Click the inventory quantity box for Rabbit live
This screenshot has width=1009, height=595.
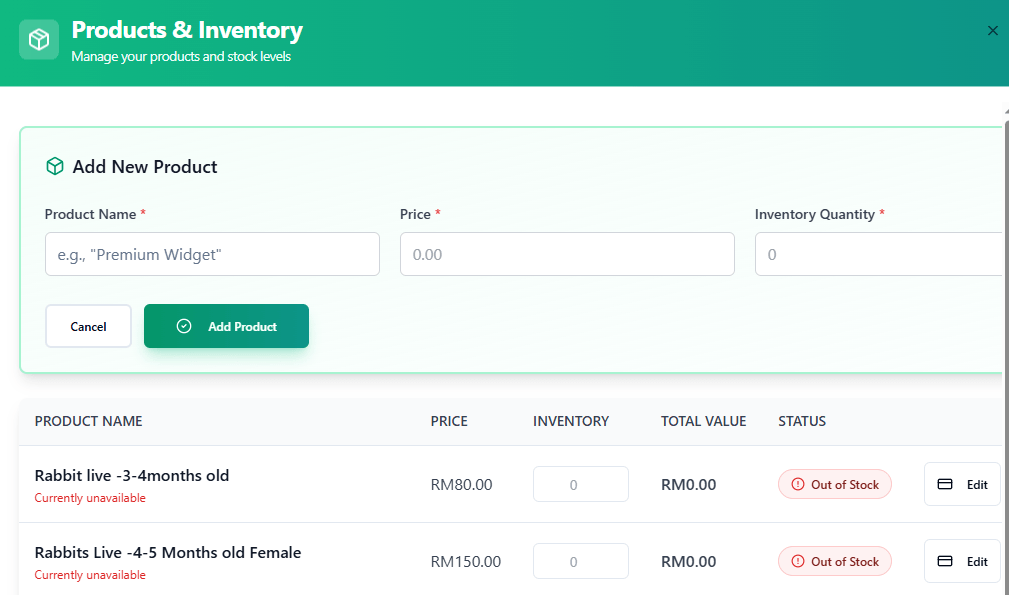pyautogui.click(x=580, y=484)
